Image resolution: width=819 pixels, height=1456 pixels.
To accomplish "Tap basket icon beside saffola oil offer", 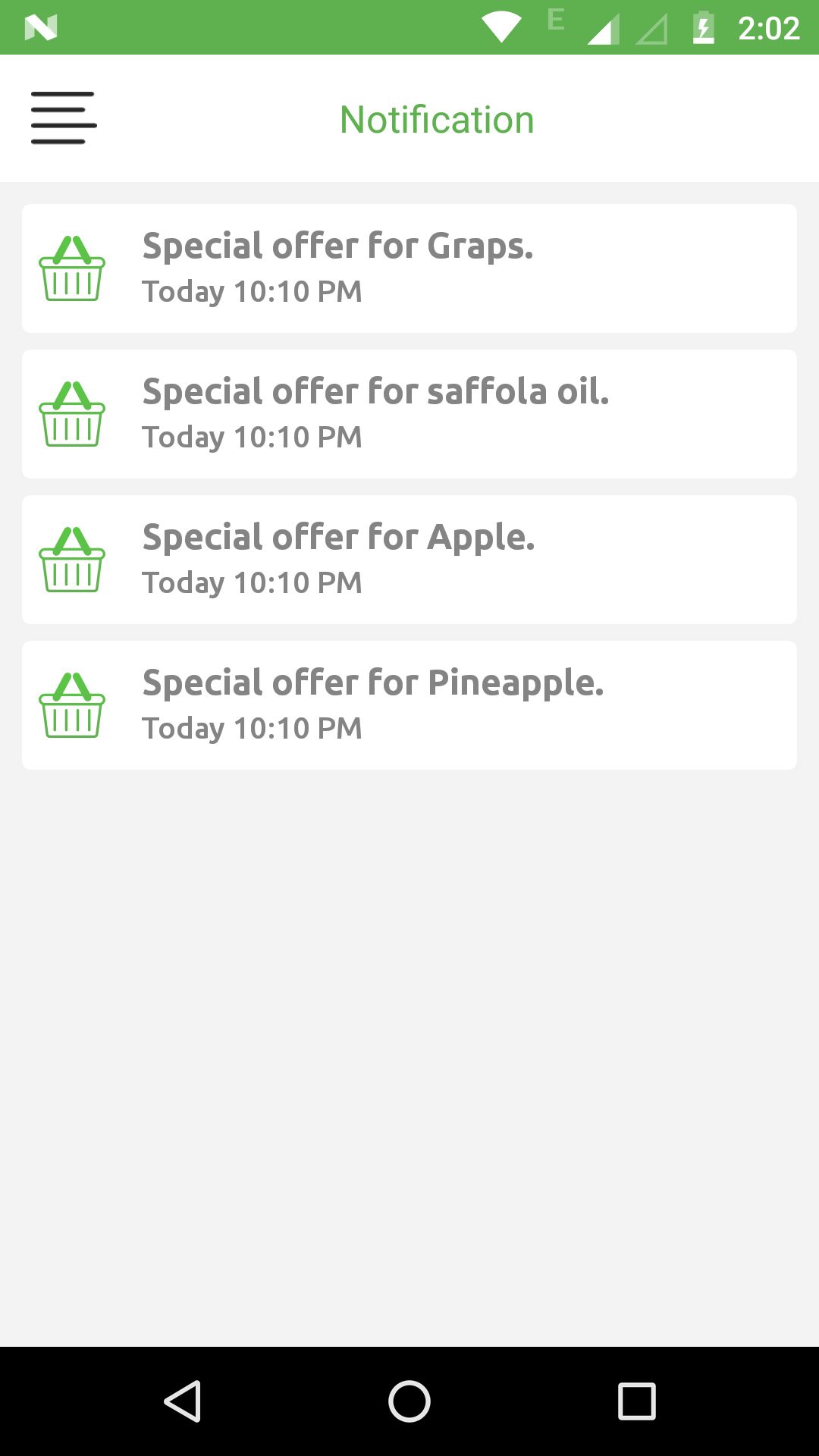I will [x=72, y=414].
